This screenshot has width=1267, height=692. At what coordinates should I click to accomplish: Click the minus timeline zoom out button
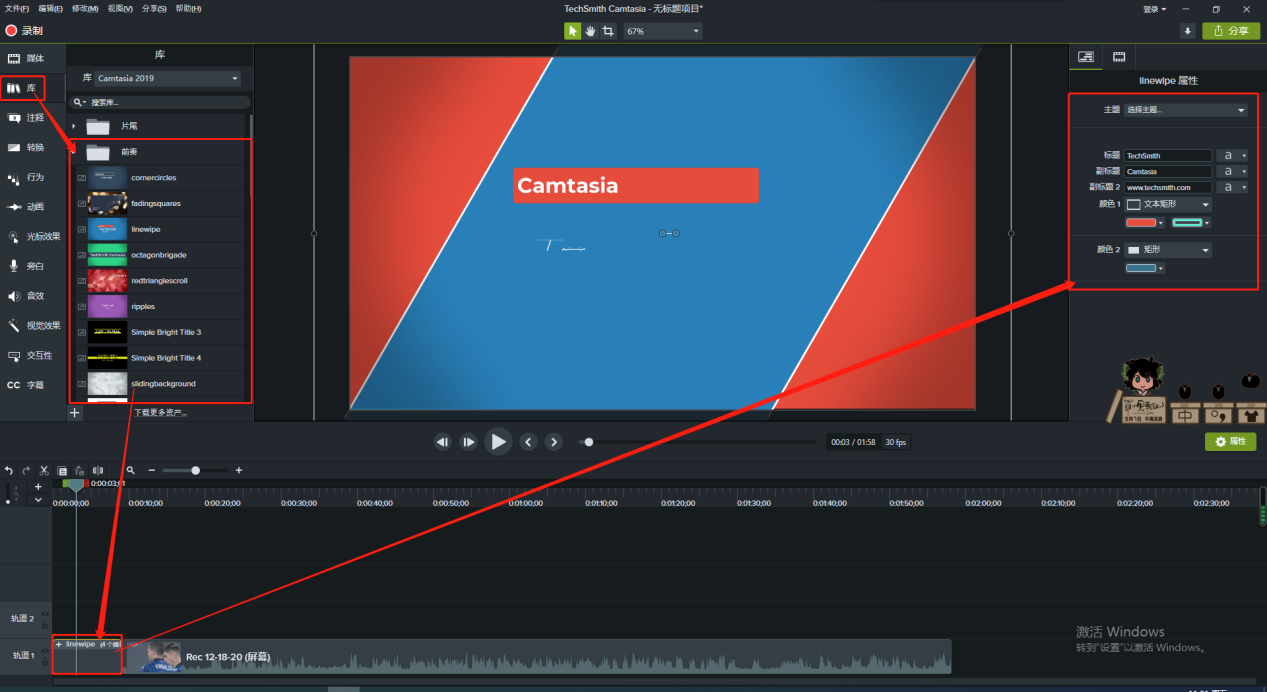[152, 470]
